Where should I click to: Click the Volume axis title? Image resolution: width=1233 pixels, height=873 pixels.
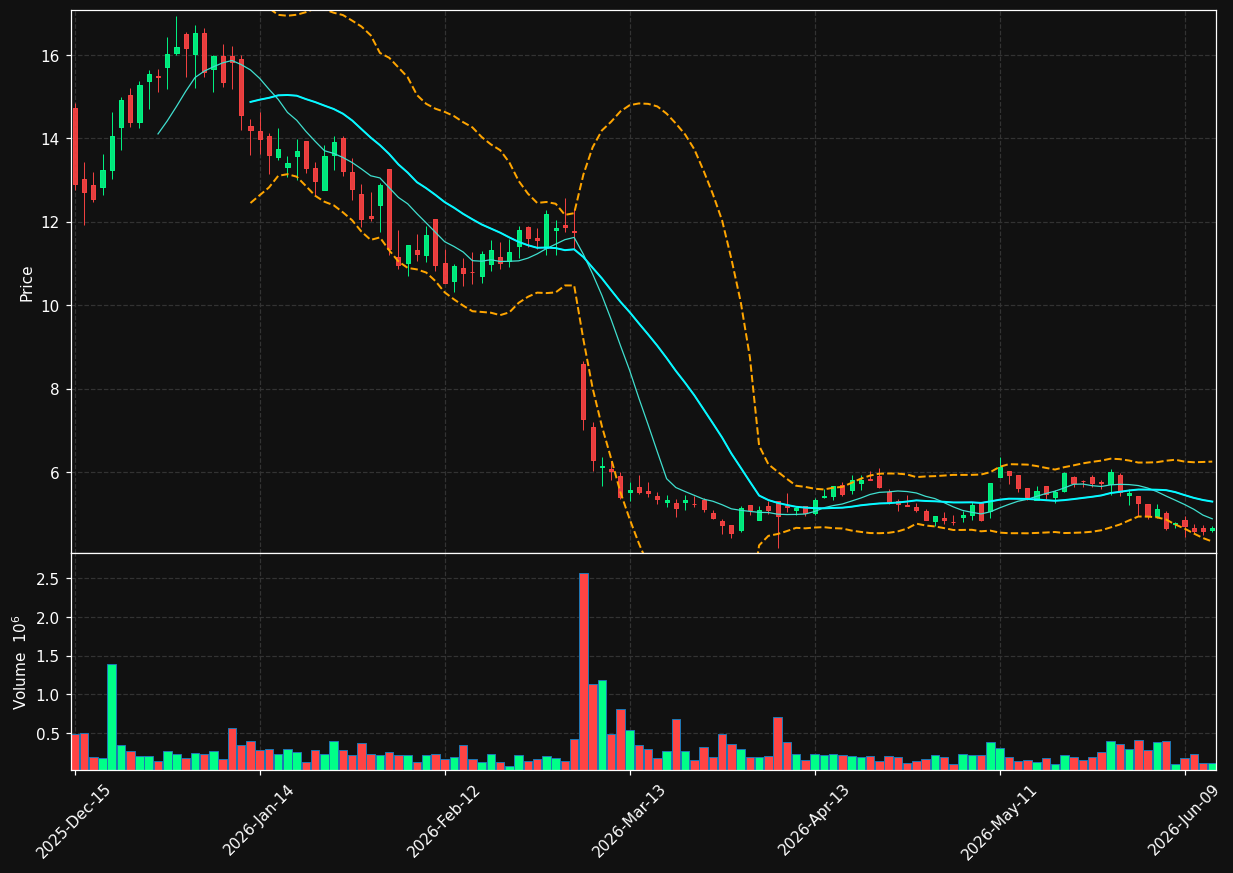pyautogui.click(x=20, y=662)
